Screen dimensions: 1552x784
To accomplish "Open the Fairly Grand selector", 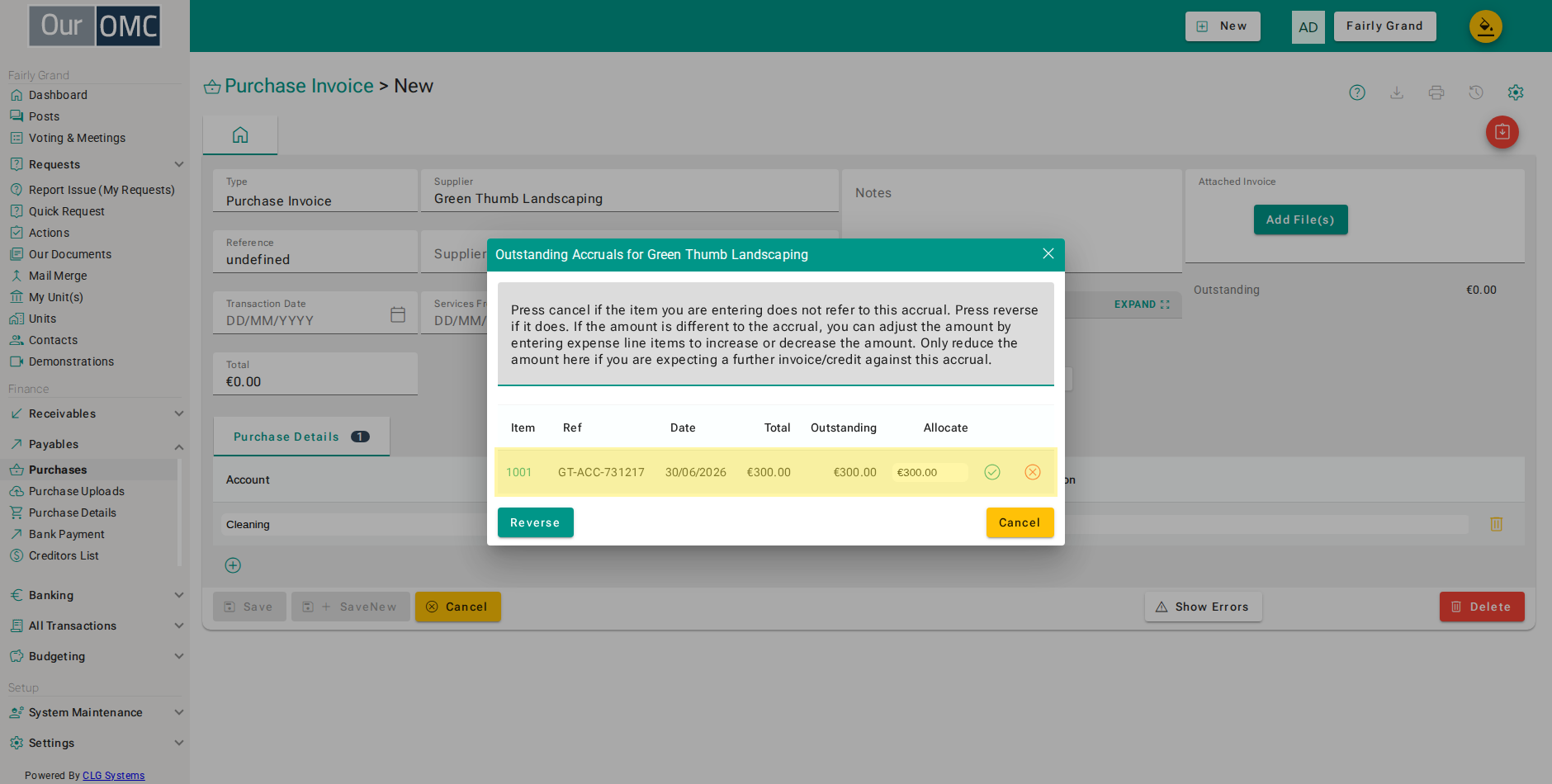I will 1384,26.
